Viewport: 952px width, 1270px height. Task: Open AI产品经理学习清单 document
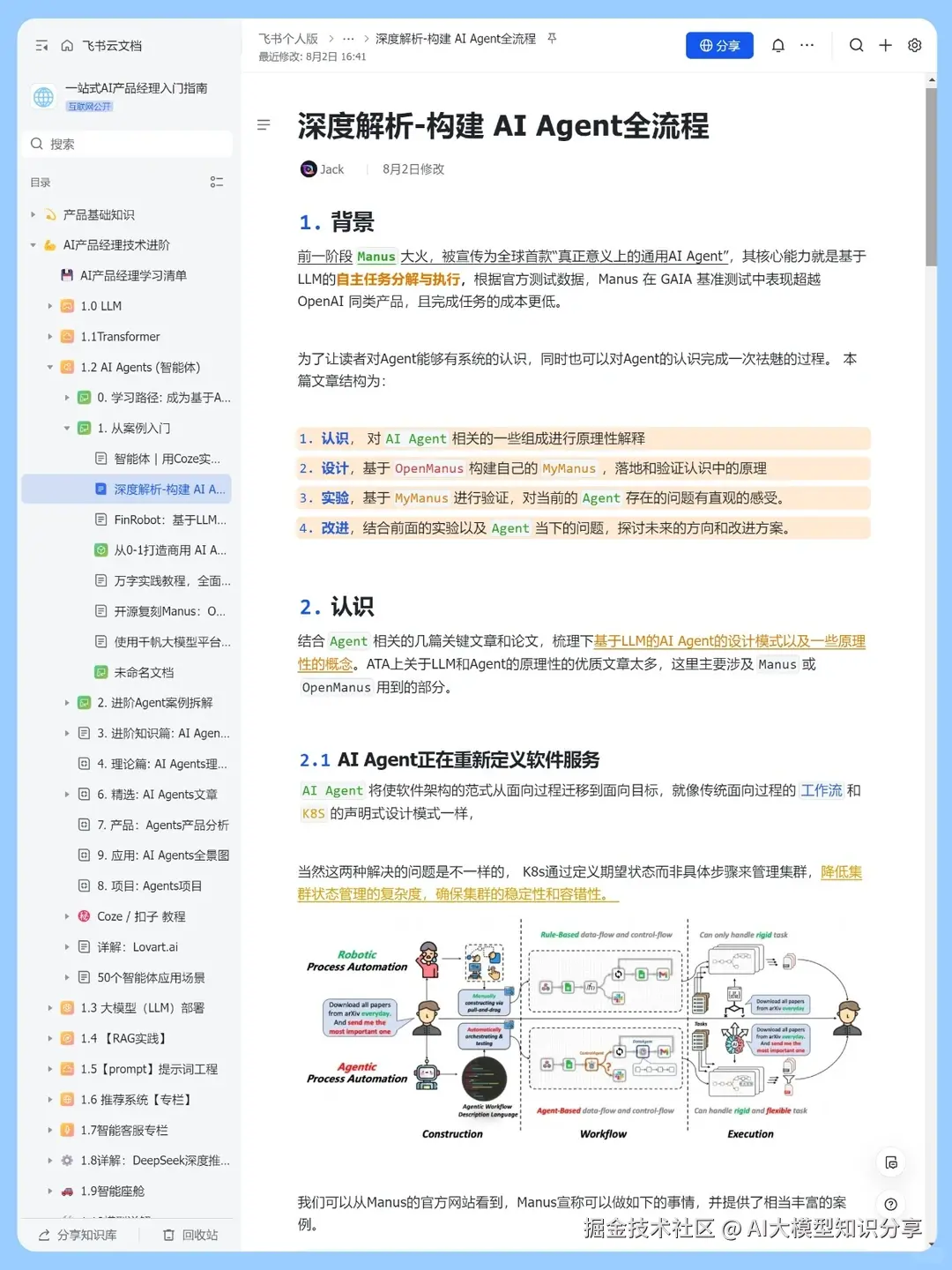(x=133, y=275)
